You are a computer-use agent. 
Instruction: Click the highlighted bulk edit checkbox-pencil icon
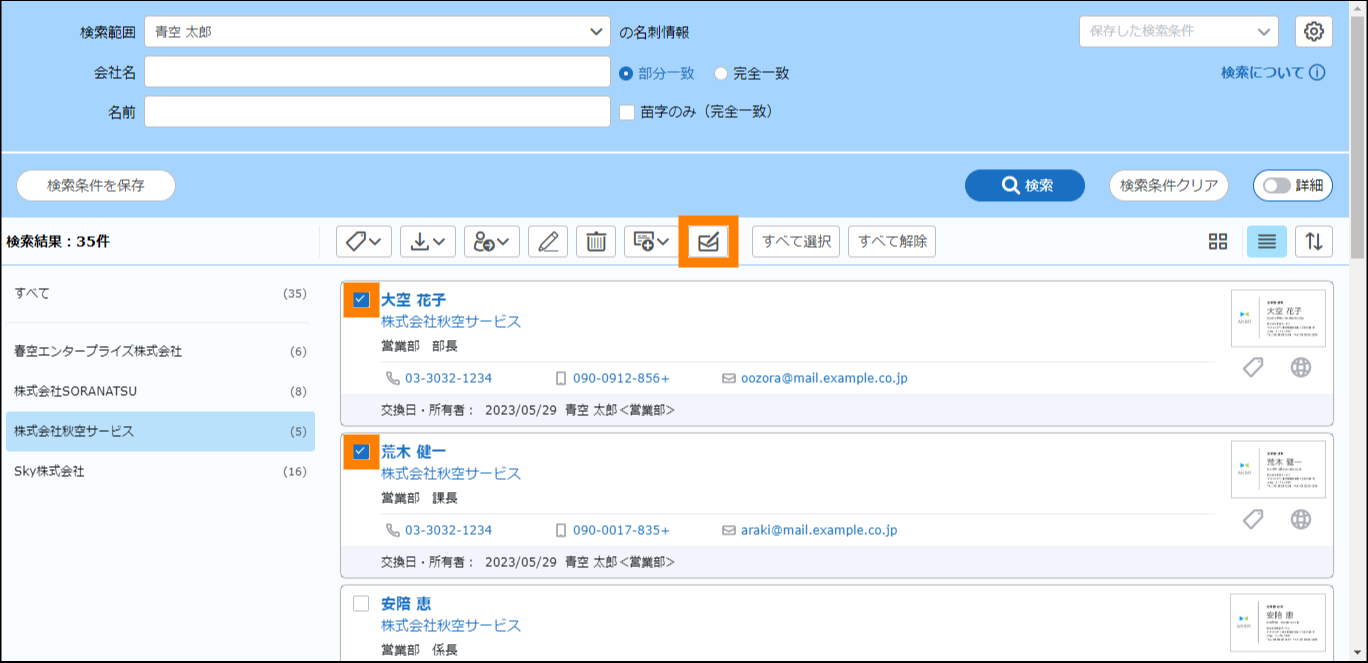click(708, 242)
